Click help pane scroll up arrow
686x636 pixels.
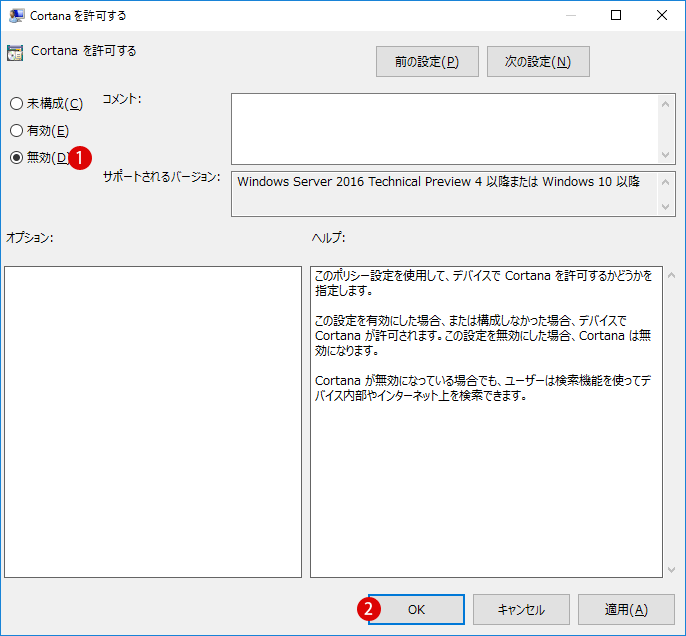[672, 275]
